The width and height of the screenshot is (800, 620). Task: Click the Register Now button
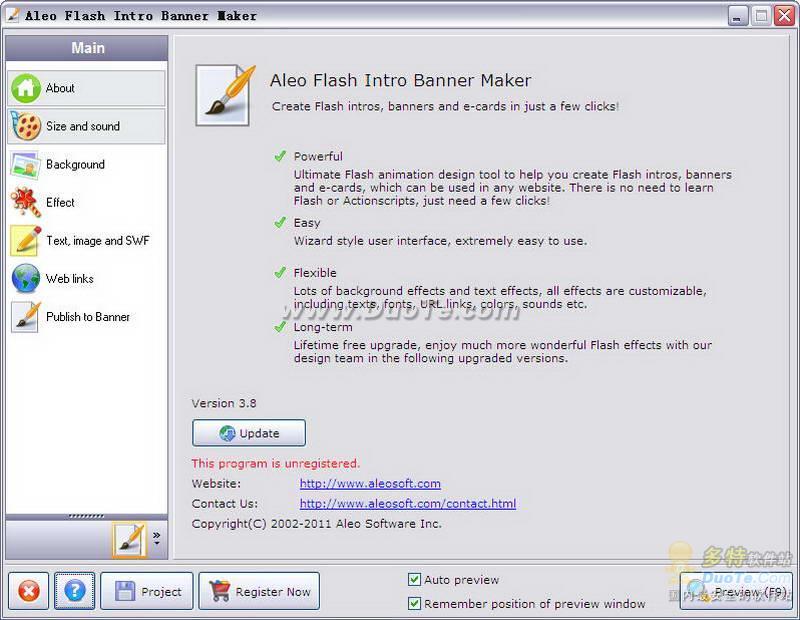(259, 591)
